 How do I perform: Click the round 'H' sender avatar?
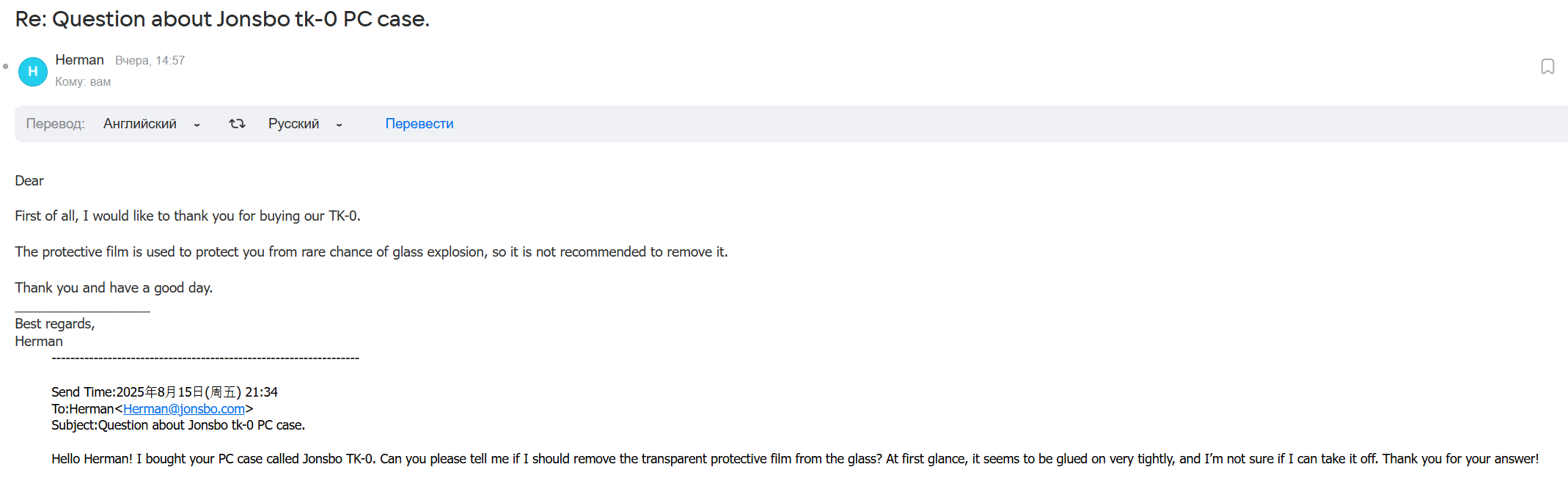click(33, 71)
